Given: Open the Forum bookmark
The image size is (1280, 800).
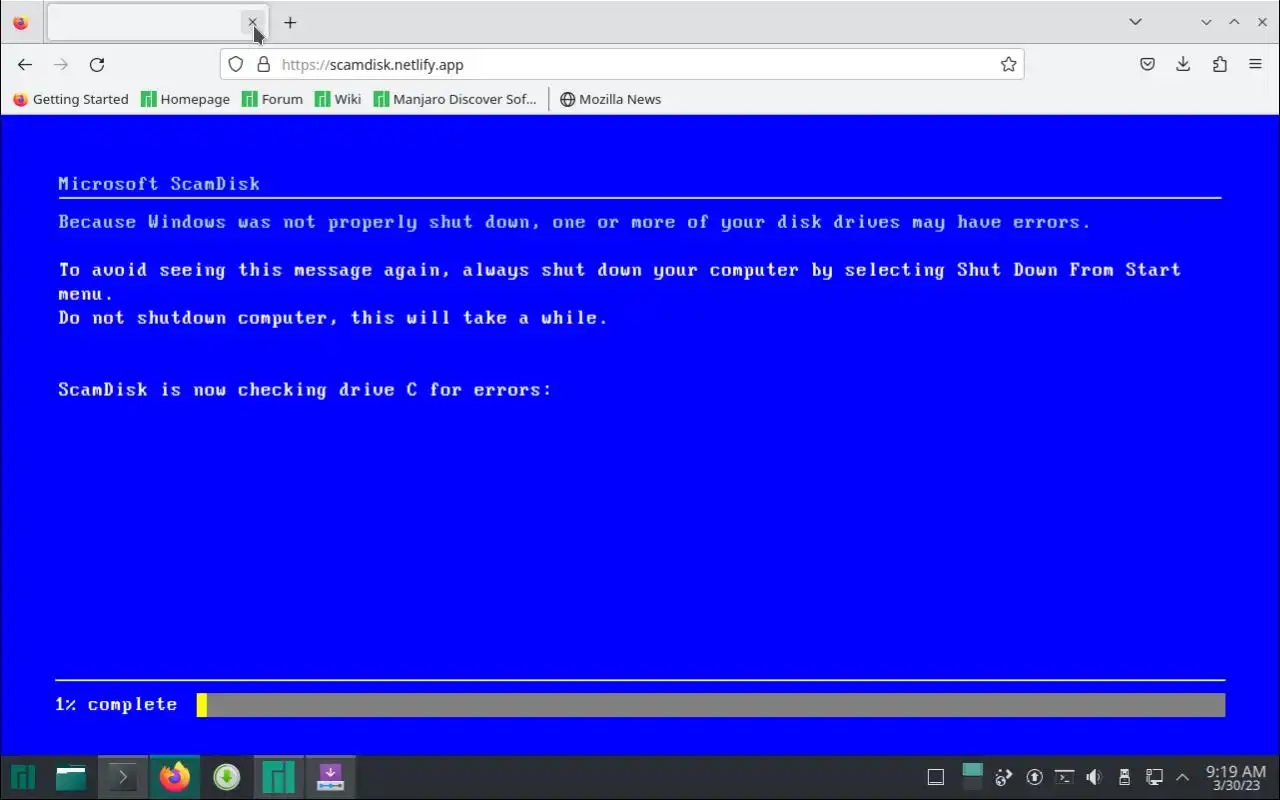Looking at the screenshot, I should click(273, 99).
